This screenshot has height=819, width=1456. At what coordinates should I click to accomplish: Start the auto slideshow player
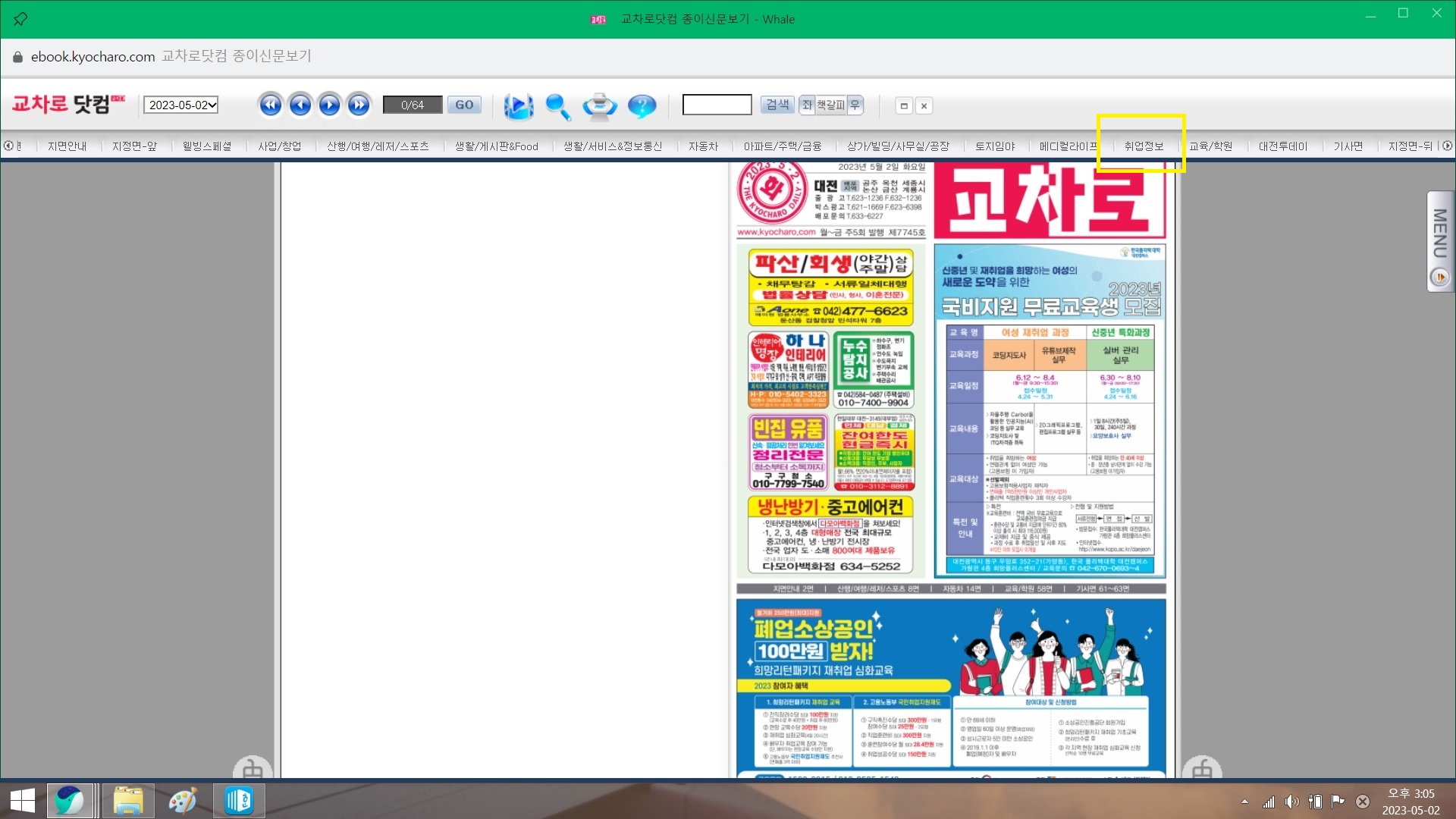pos(519,106)
